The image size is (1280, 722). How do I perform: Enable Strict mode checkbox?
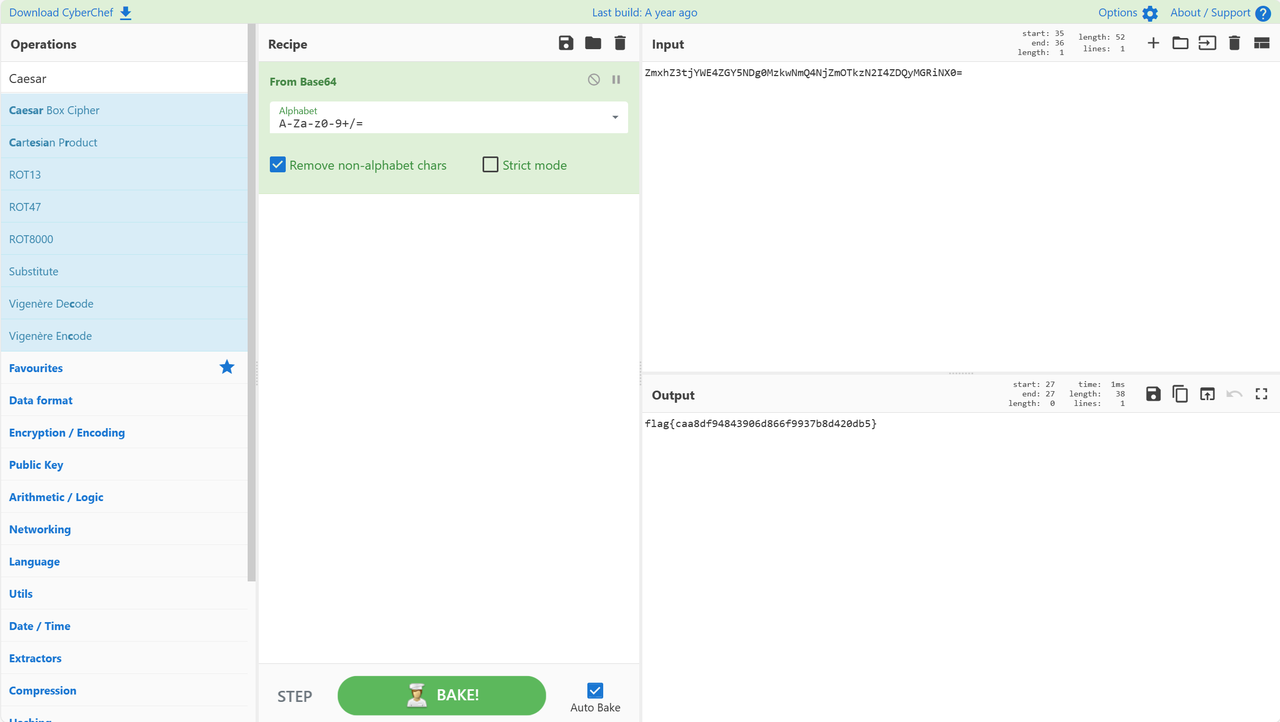(x=490, y=165)
